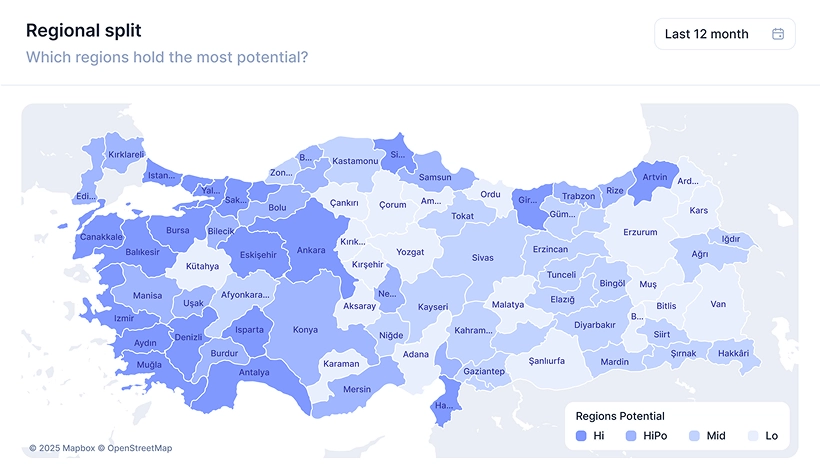
Task: Open the OpenStreetMap attribution link
Action: click(x=139, y=448)
